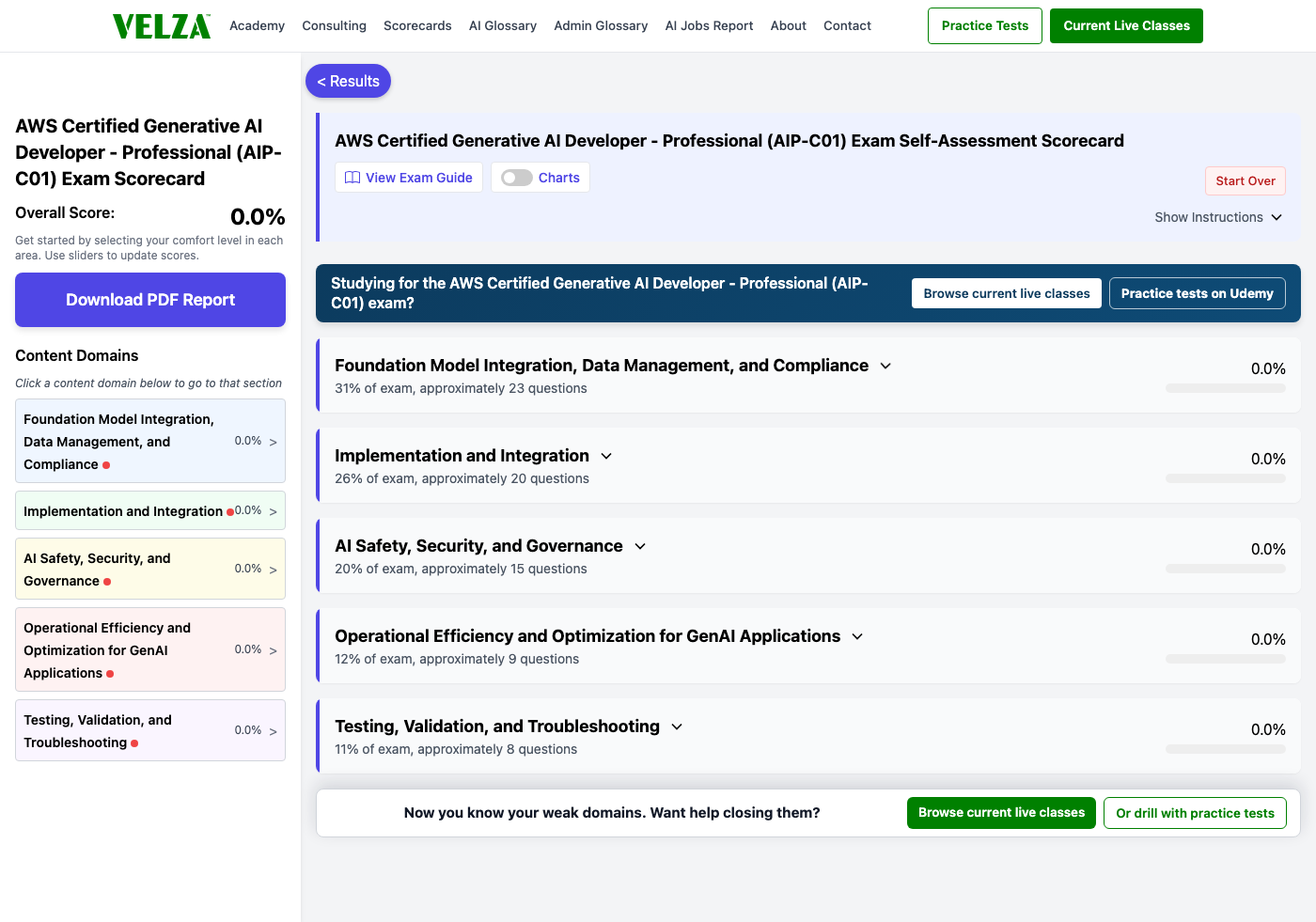Select Testing, Validation, and Troubleshooting sidebar item
Screen dimensions: 1316x922
[x=150, y=730]
